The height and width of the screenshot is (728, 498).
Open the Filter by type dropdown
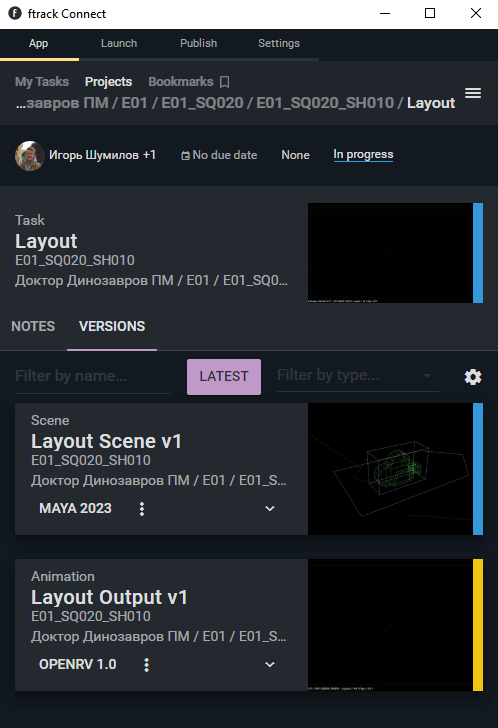pos(357,375)
